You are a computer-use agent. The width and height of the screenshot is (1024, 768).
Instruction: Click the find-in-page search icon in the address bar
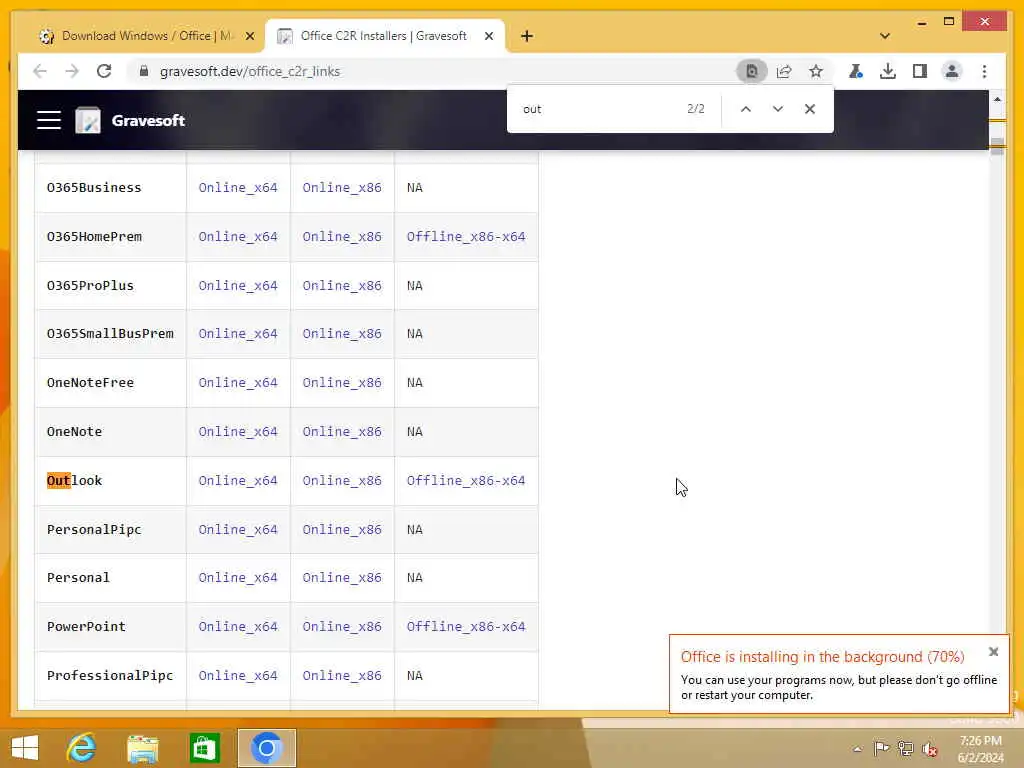click(x=752, y=71)
